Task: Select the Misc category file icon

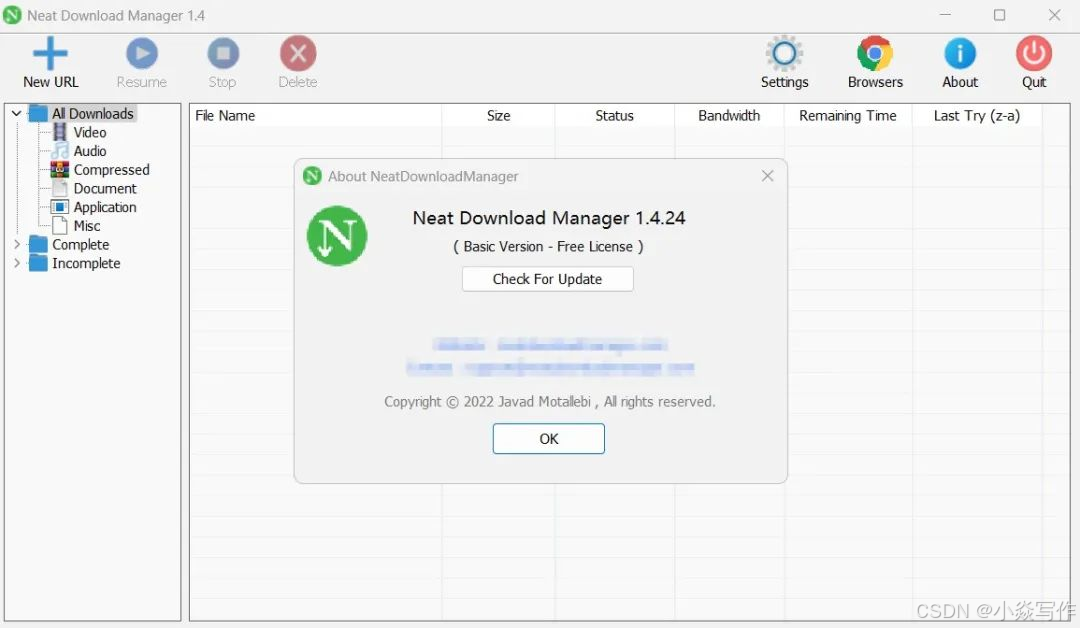Action: click(61, 225)
